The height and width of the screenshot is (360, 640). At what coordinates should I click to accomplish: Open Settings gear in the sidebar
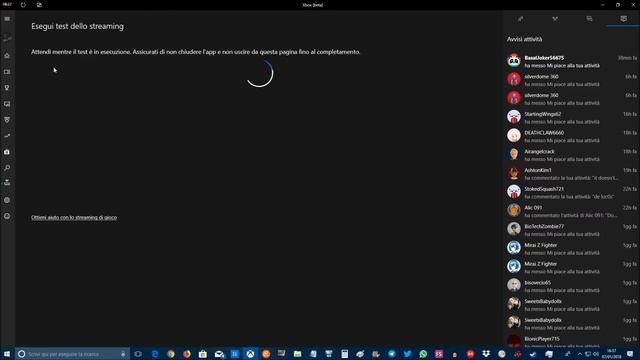pos(7,200)
